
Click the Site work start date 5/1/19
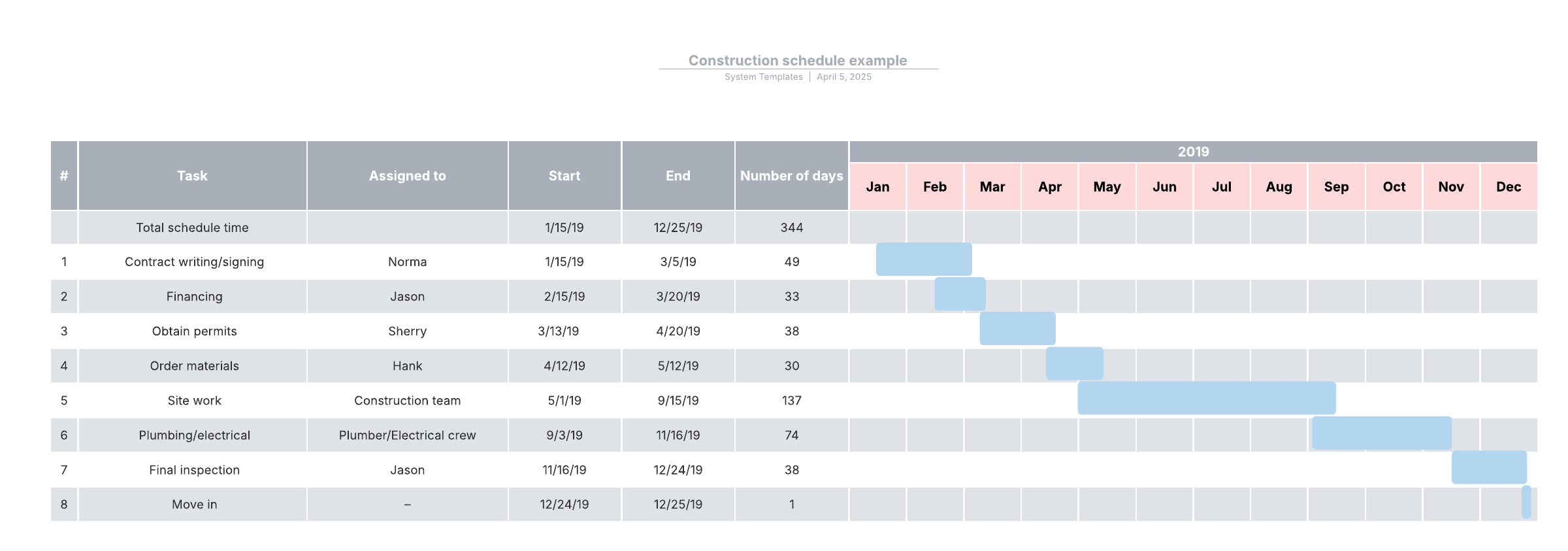tap(564, 401)
